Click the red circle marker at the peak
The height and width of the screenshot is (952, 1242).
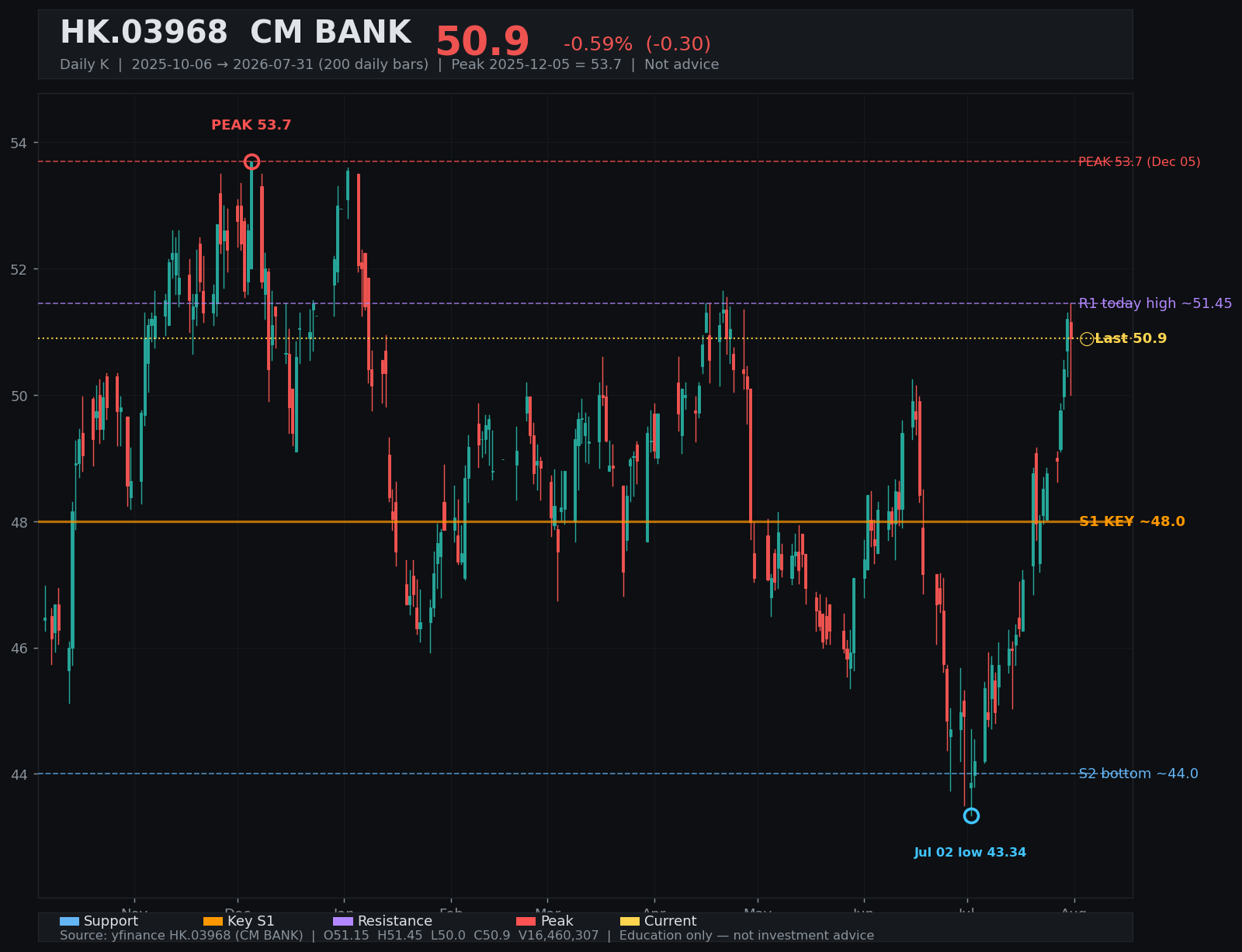pos(252,161)
